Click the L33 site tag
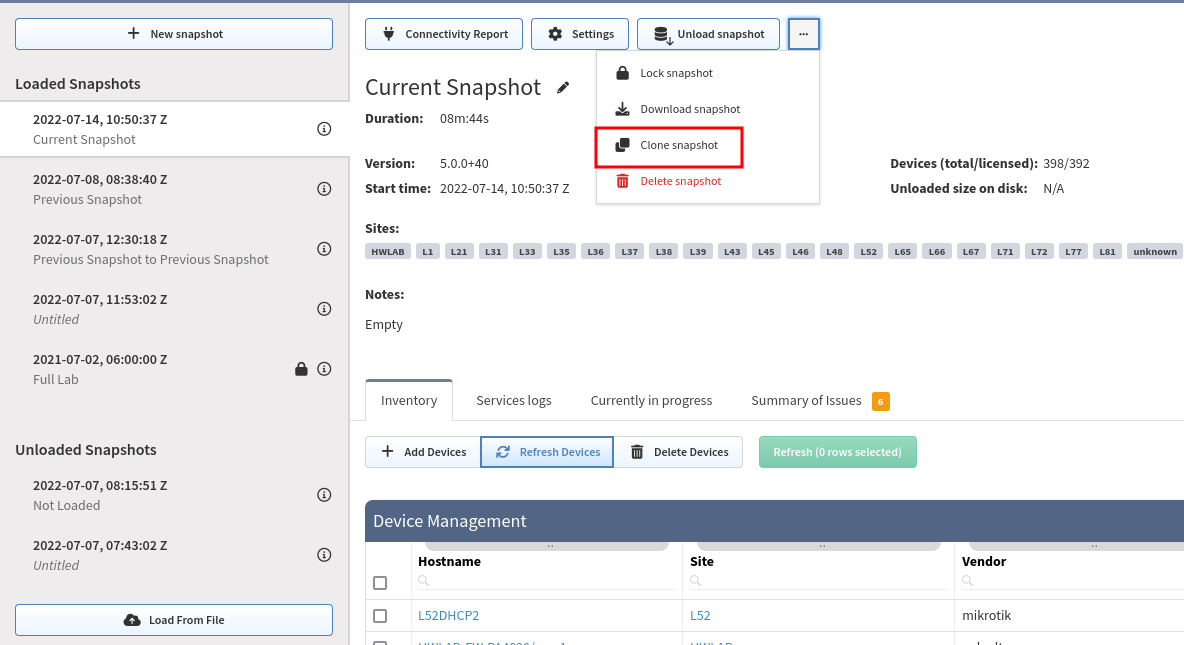The image size is (1184, 645). (527, 252)
